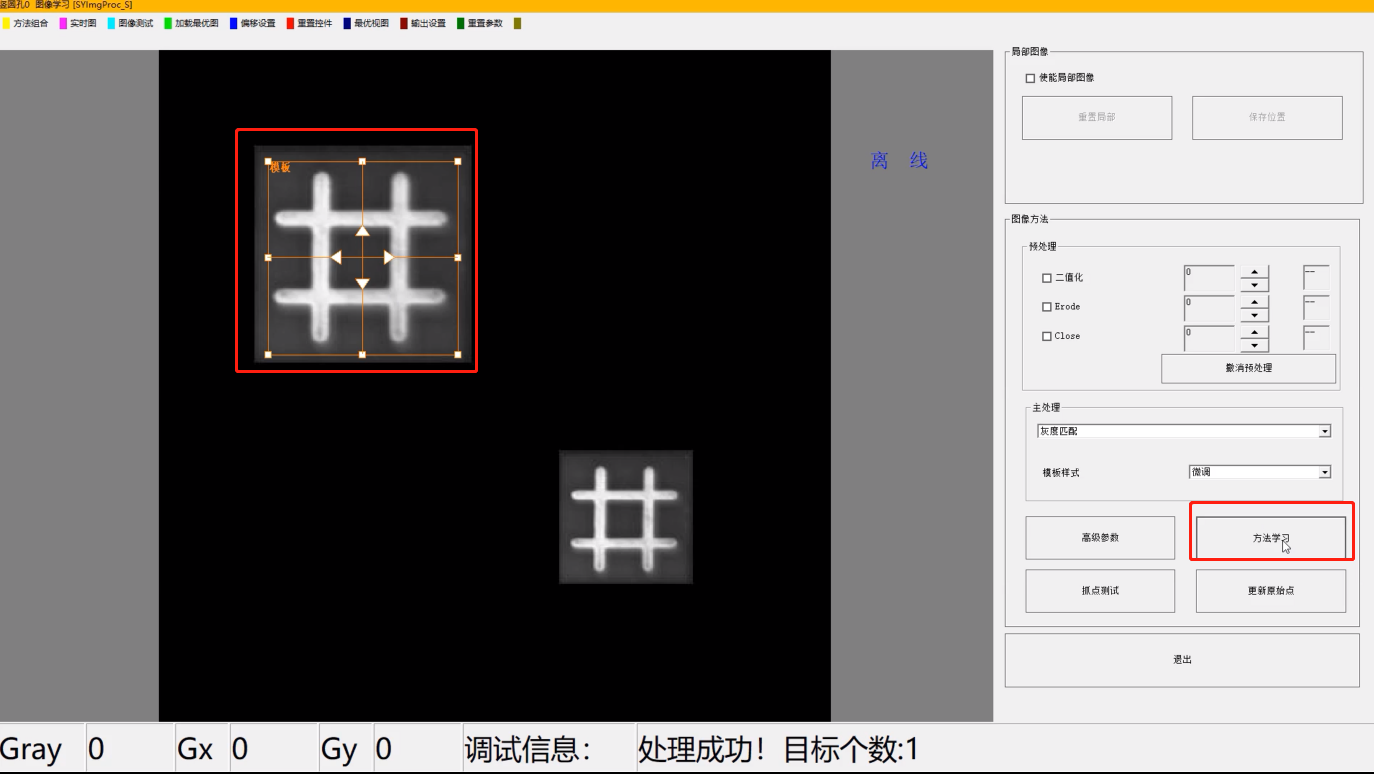Viewport: 1374px width, 774px height.
Task: Open 偏移设置 offset settings
Action: pyautogui.click(x=257, y=23)
